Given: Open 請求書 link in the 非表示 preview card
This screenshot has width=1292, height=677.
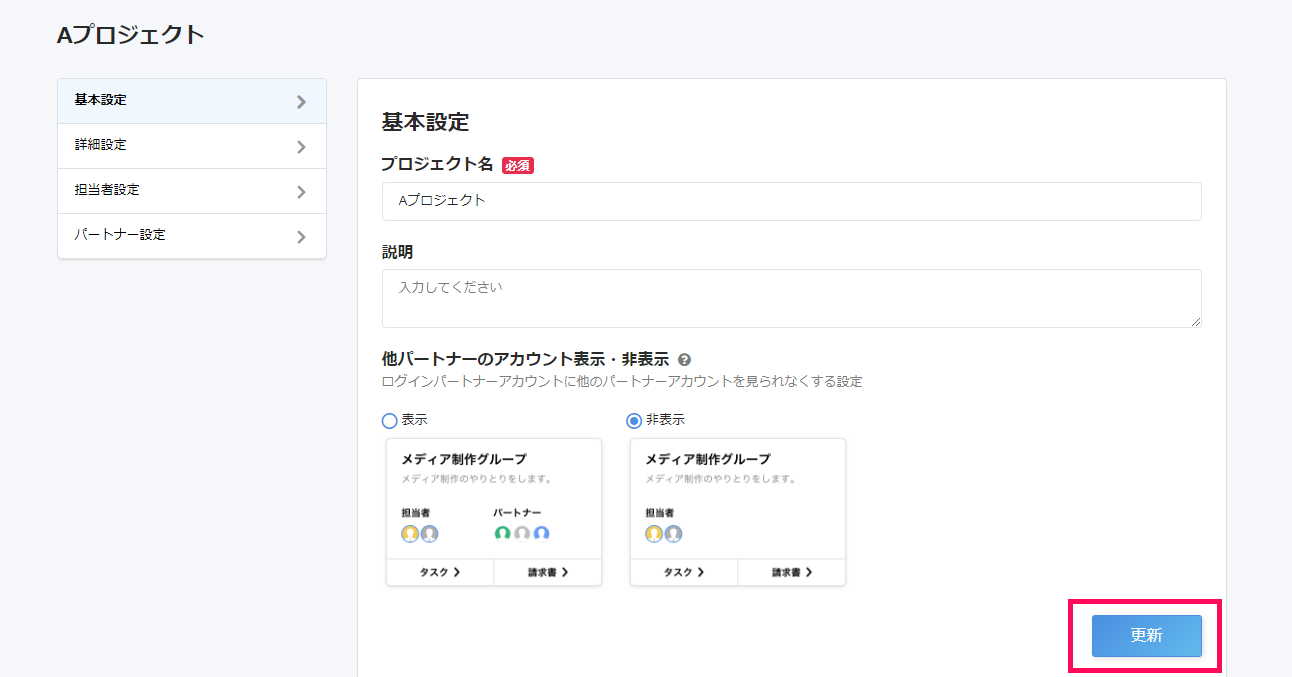Looking at the screenshot, I should tap(792, 573).
